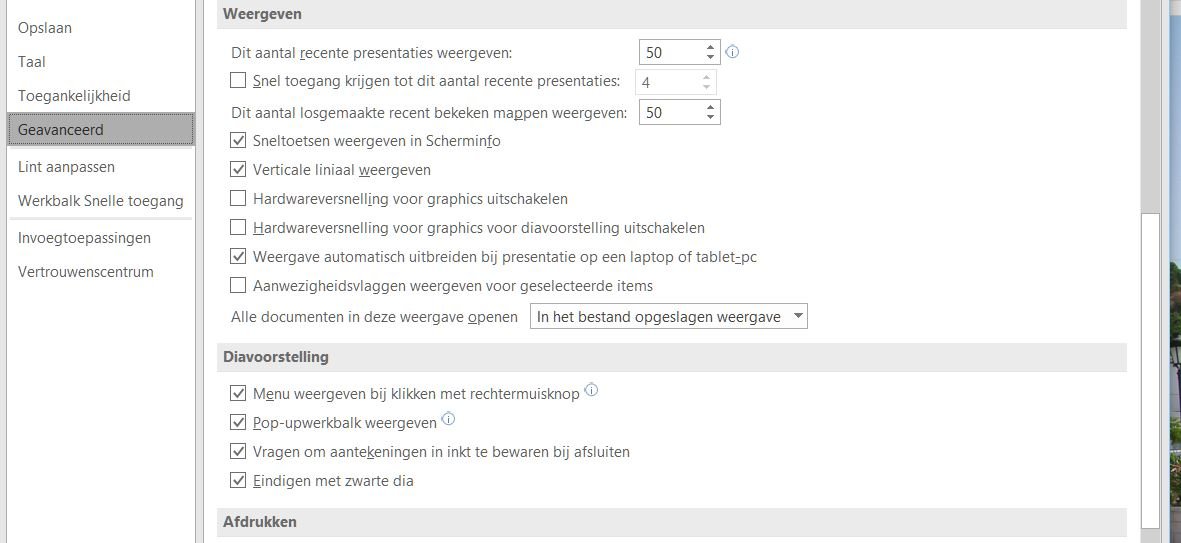This screenshot has height=543, width=1181.
Task: Click info icon beside recent presentations count
Action: coord(733,52)
